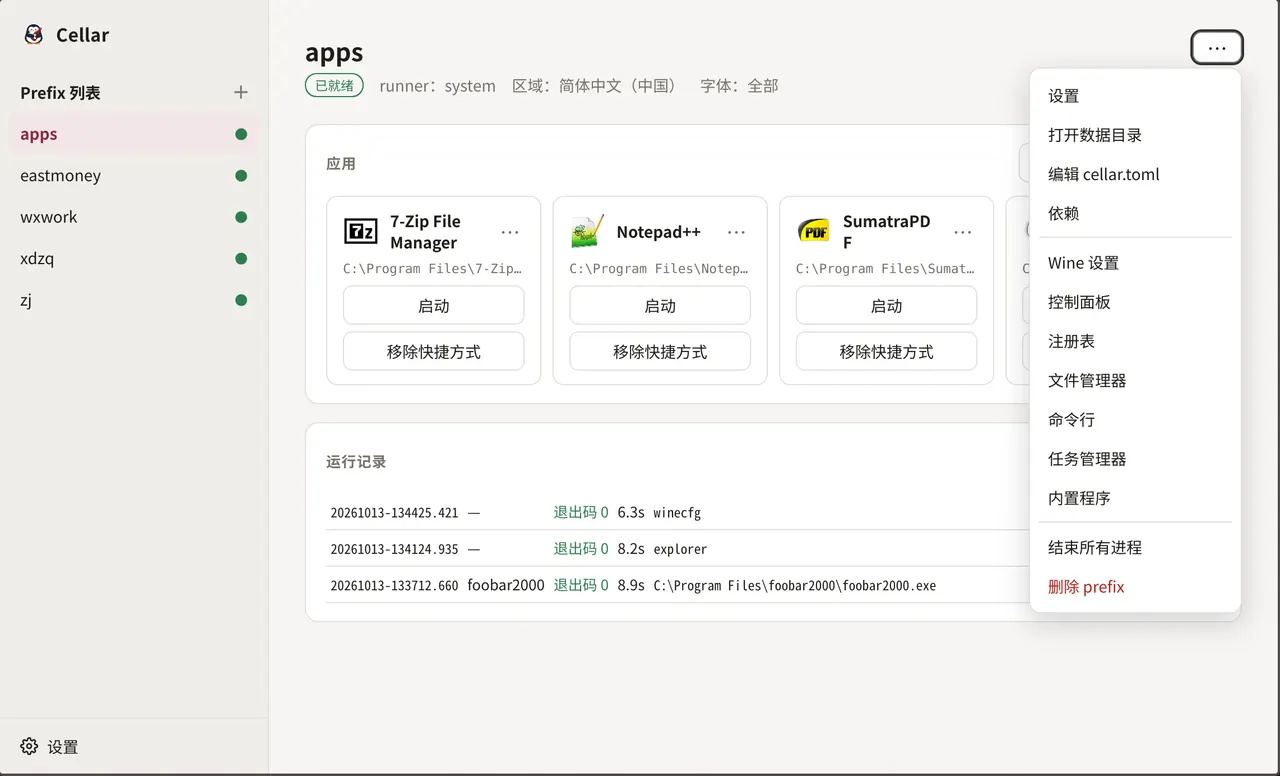Open the settings gear in sidebar bottom
This screenshot has width=1280, height=776.
[x=29, y=746]
